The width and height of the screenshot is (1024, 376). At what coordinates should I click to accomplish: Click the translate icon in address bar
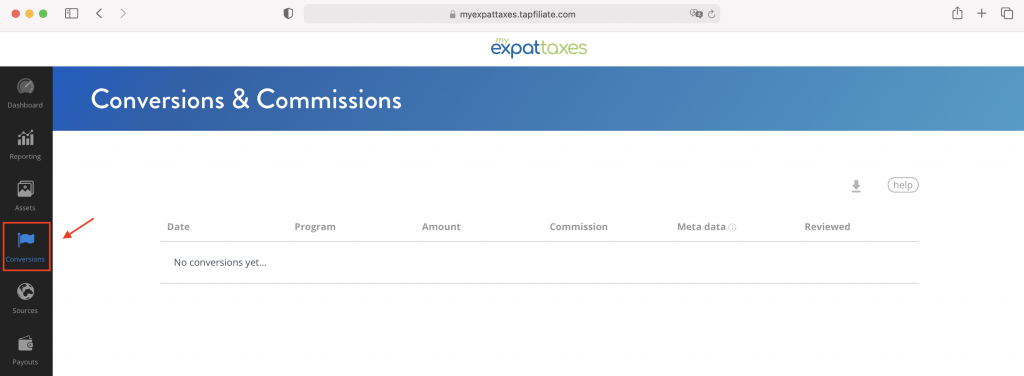coord(696,14)
